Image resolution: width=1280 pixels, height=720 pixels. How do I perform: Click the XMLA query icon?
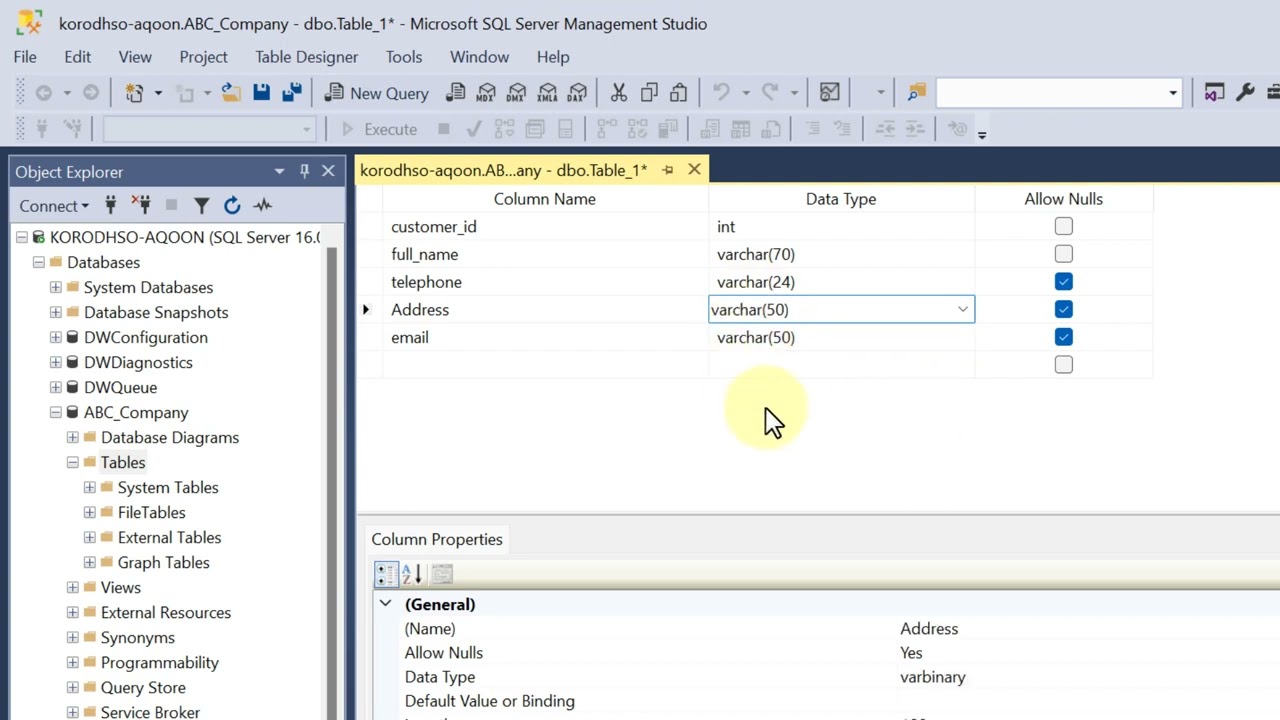(x=547, y=93)
